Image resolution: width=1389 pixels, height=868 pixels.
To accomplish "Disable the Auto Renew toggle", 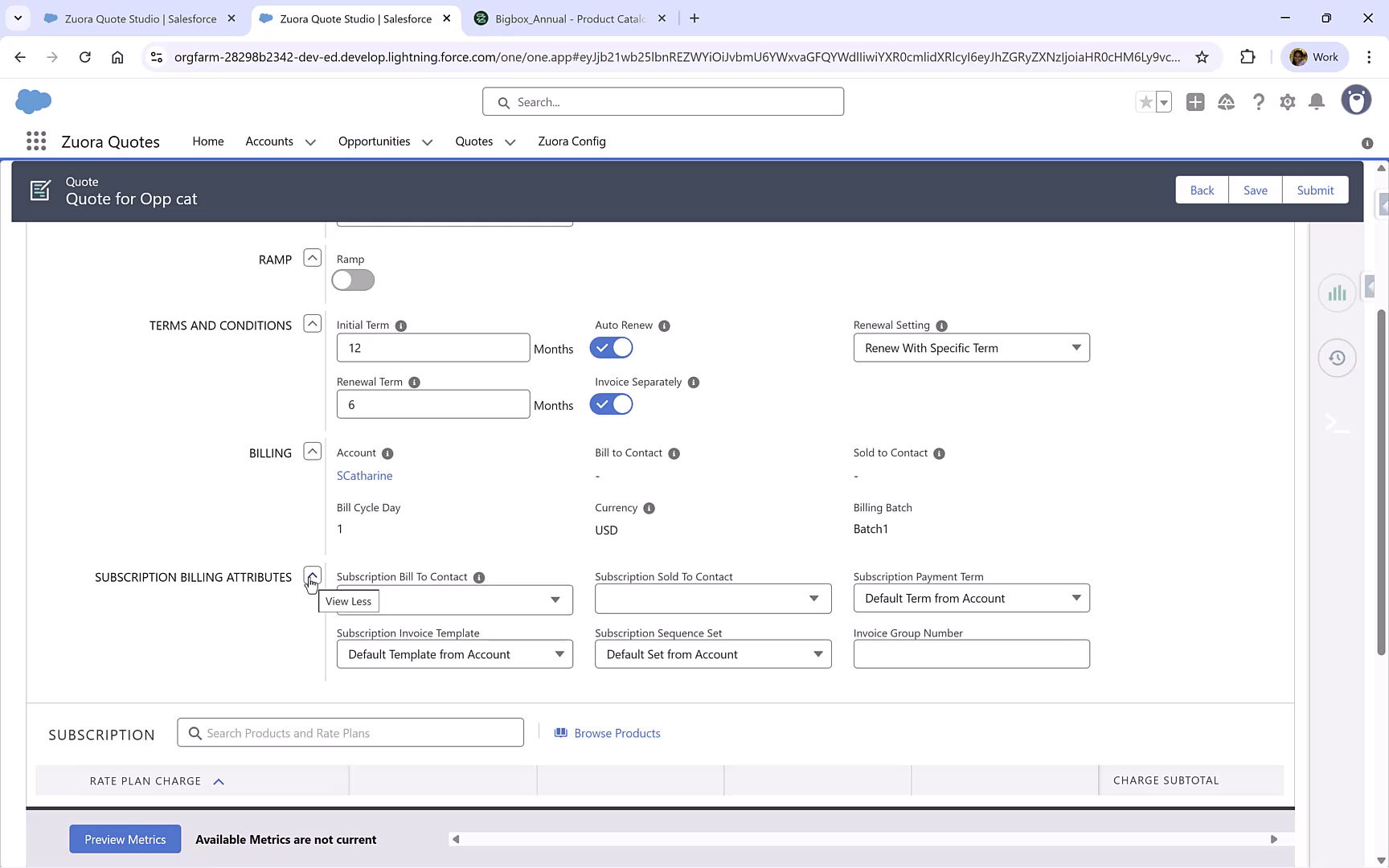I will tap(611, 347).
